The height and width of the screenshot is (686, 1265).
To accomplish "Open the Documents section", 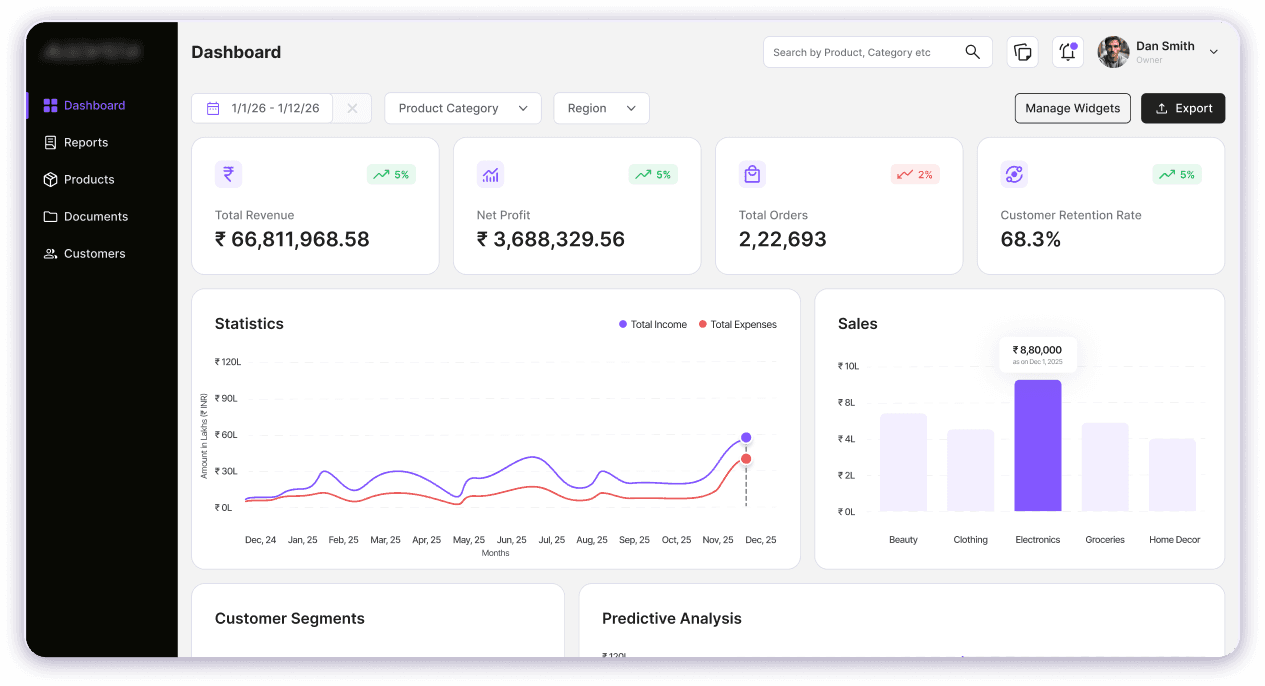I will (x=96, y=216).
